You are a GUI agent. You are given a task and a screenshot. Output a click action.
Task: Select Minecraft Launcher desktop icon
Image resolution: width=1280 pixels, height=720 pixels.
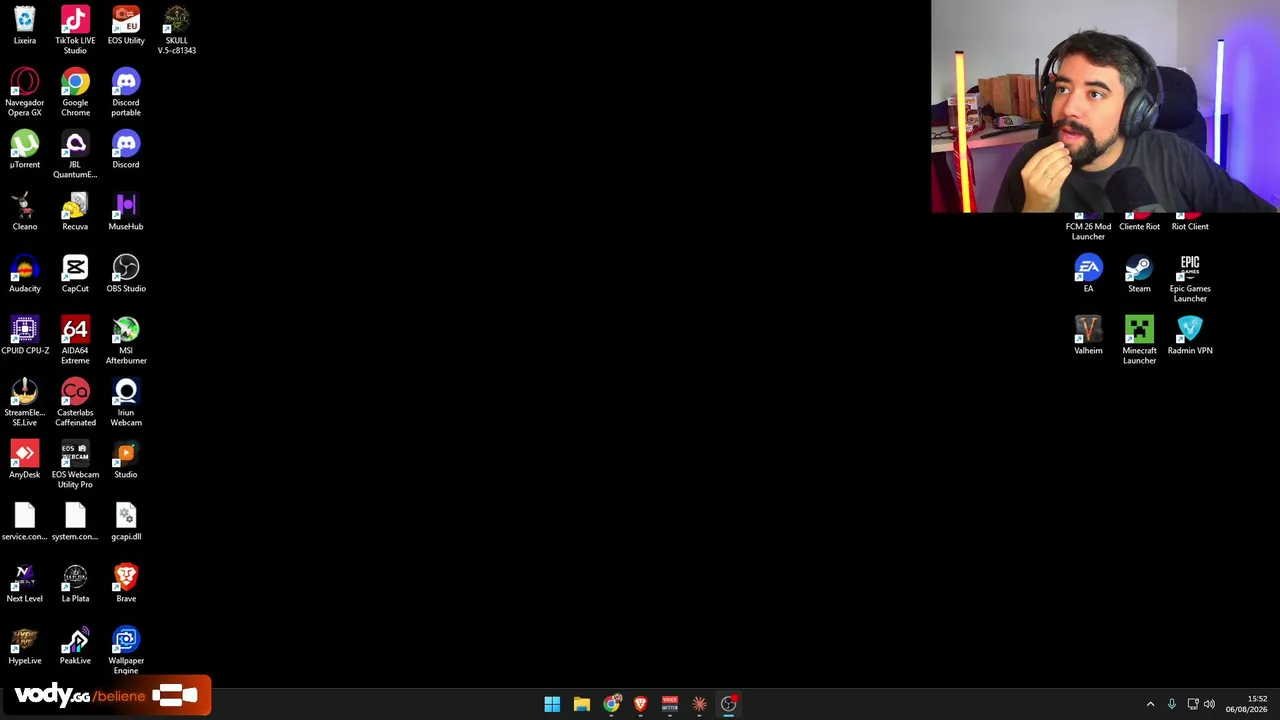coord(1139,330)
